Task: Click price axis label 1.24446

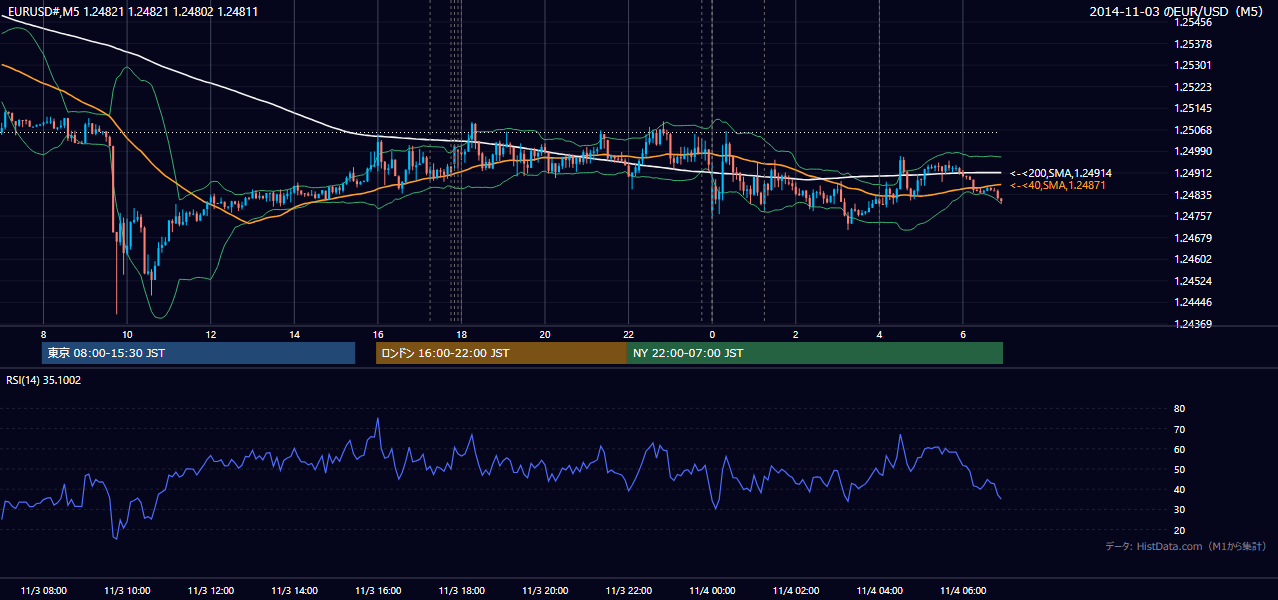Action: (1193, 302)
